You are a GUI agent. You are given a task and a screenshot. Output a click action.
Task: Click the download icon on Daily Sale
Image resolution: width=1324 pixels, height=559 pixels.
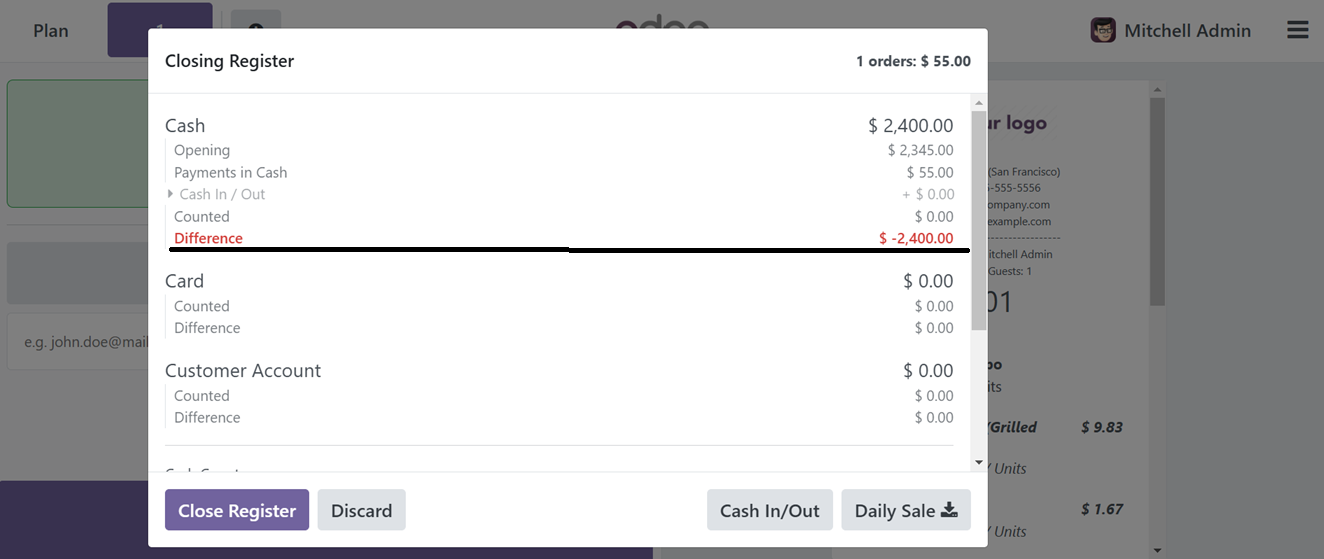click(949, 511)
